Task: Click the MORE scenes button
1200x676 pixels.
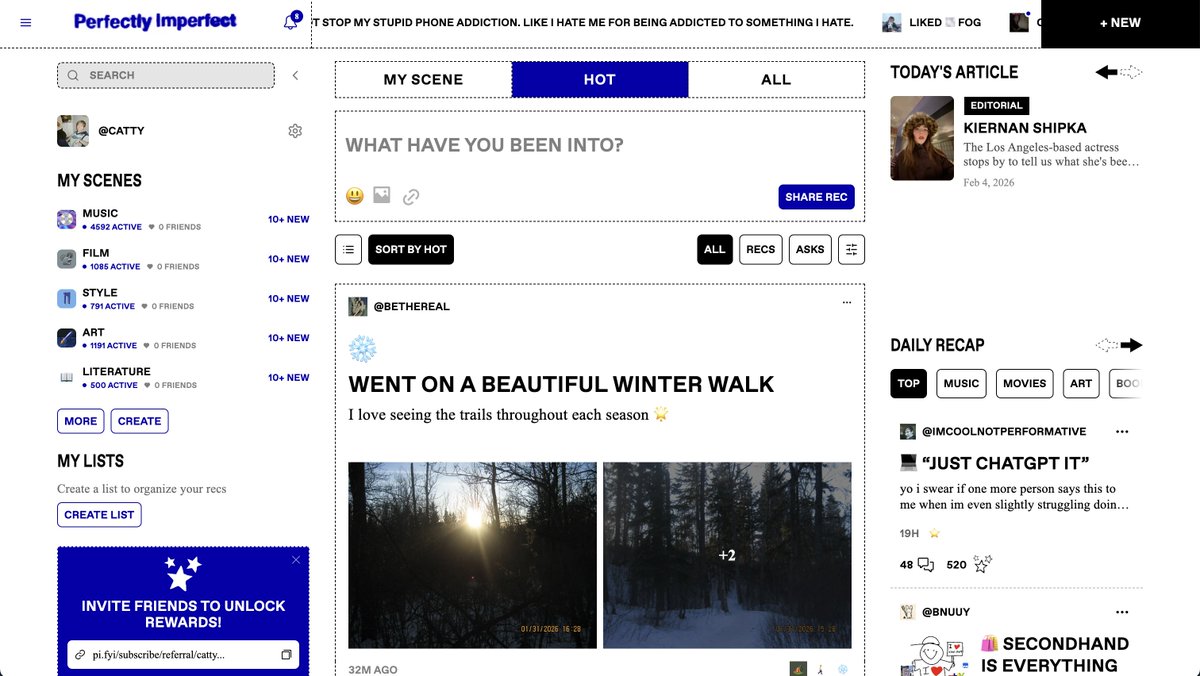Action: click(x=81, y=421)
